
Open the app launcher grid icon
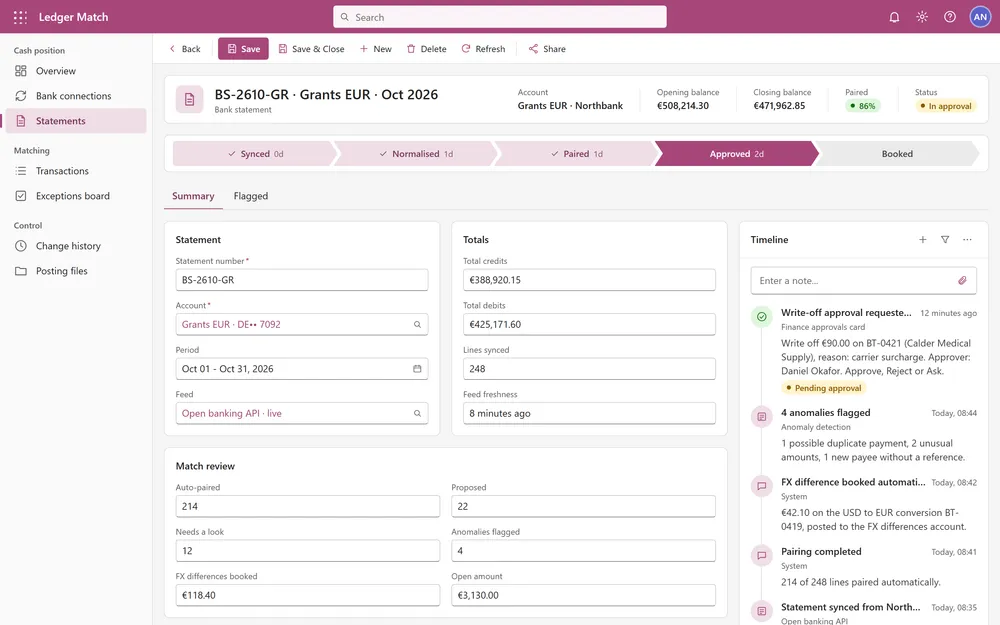pos(20,17)
